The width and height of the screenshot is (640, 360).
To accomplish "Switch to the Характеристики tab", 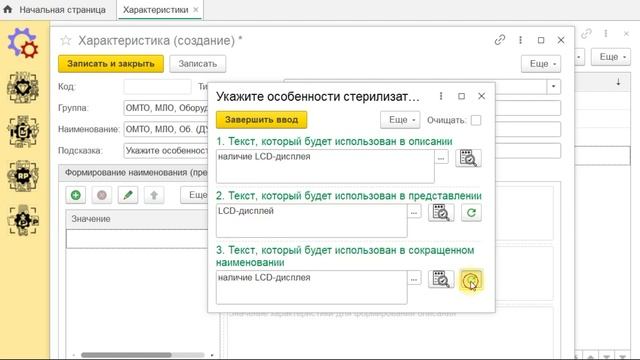I will coord(155,10).
